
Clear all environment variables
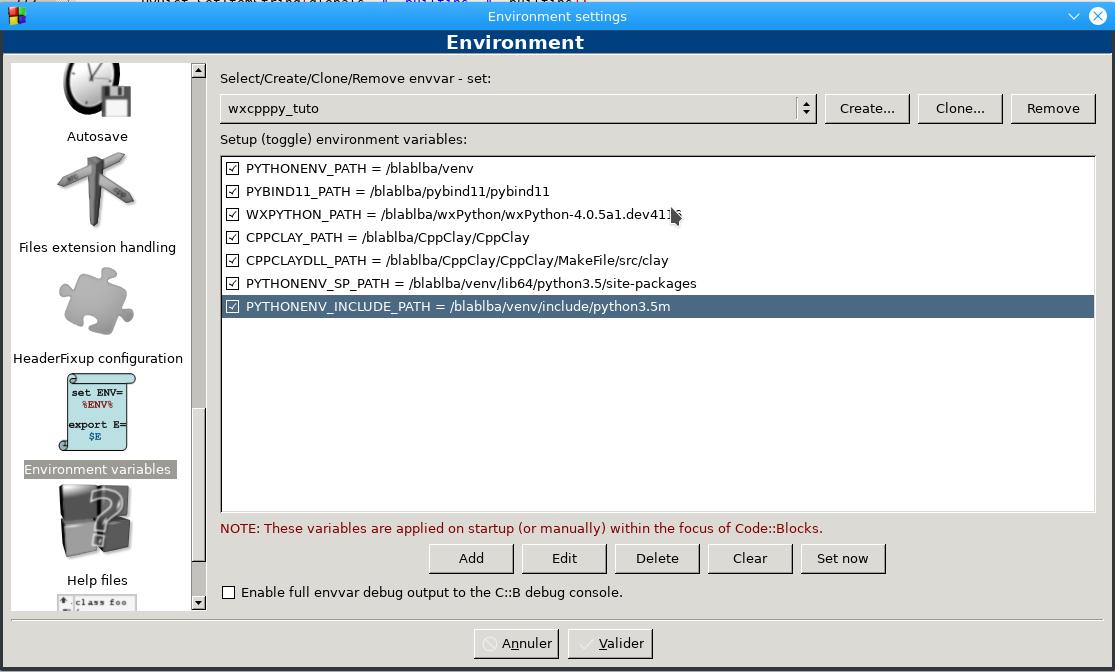(x=749, y=558)
